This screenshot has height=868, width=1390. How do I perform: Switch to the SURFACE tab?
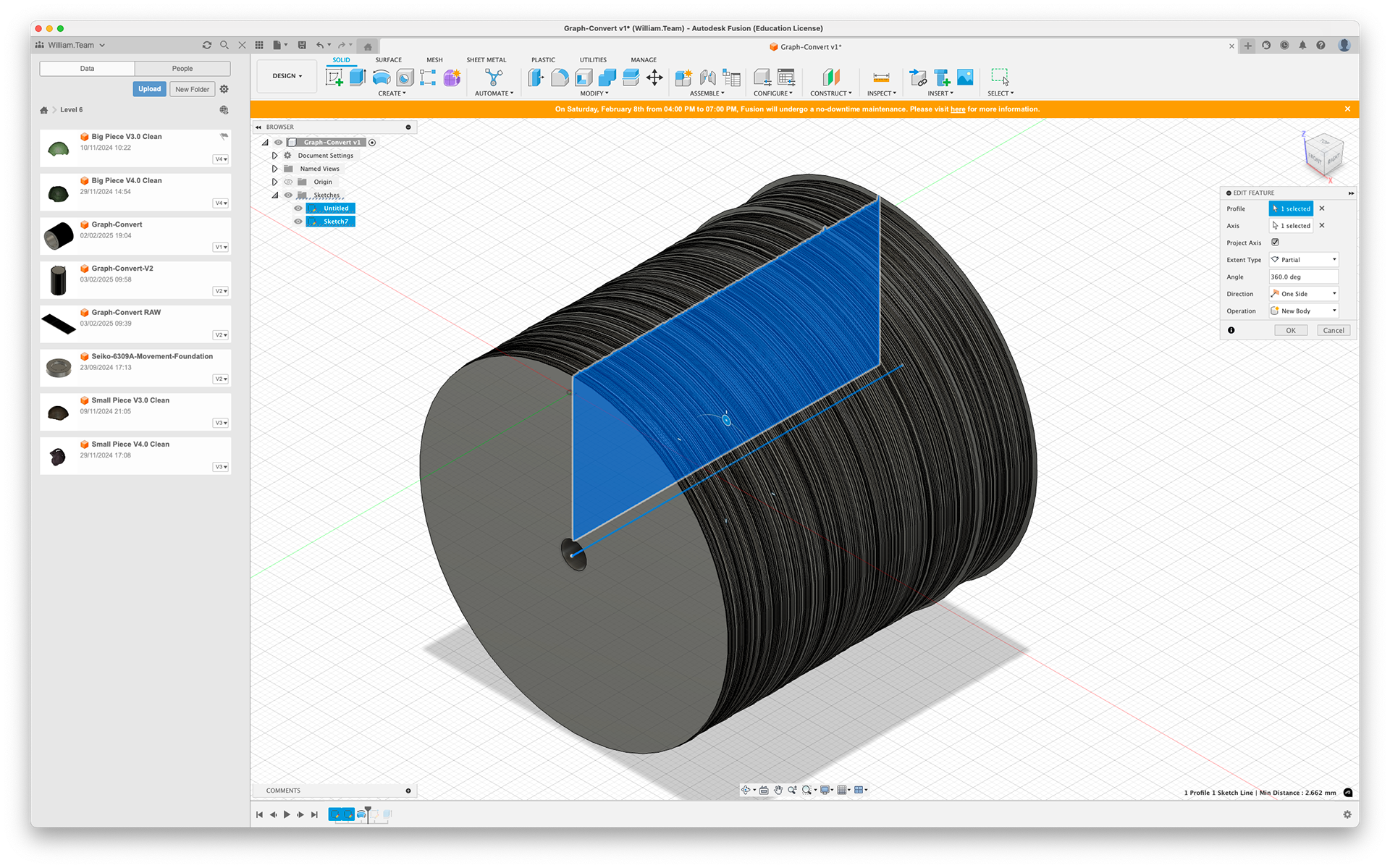tap(388, 60)
